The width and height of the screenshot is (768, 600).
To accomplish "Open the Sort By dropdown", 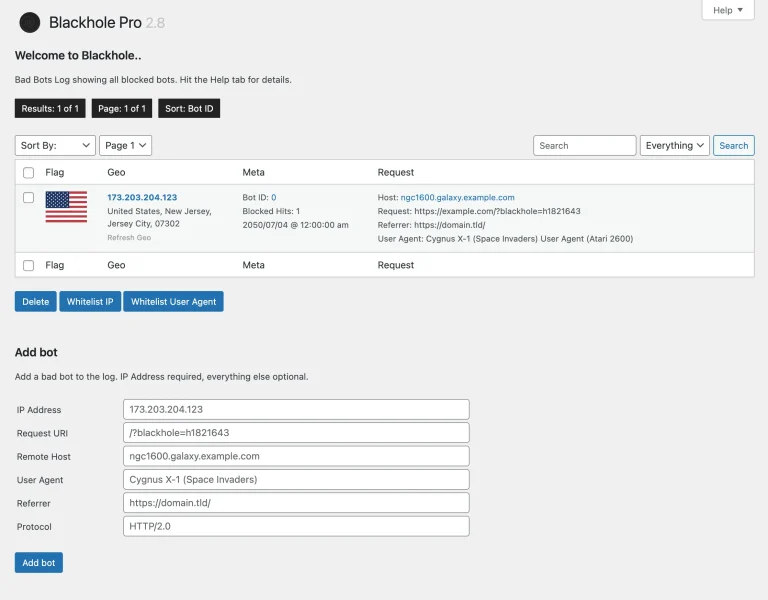I will 55,145.
